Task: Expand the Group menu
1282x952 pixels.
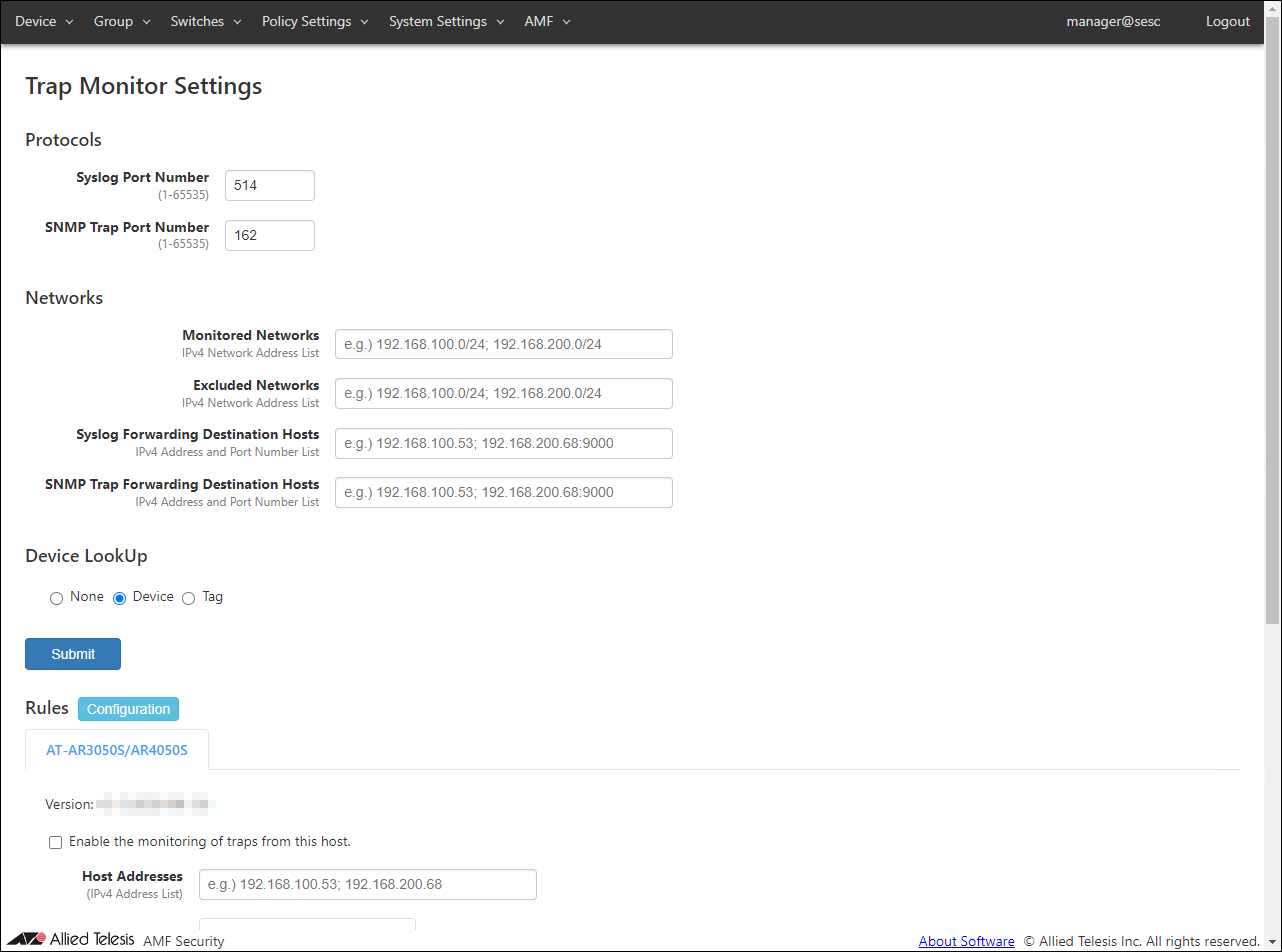Action: click(121, 21)
